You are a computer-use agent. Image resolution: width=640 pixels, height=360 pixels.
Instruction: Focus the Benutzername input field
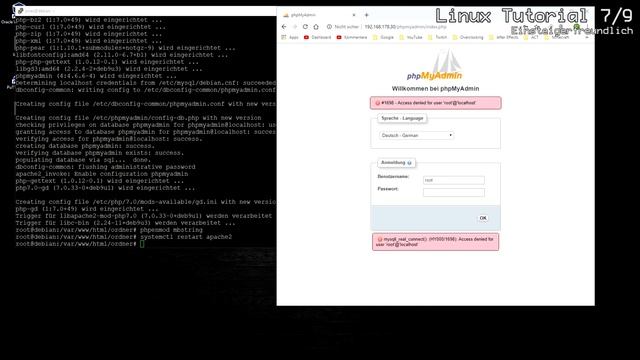tap(454, 180)
